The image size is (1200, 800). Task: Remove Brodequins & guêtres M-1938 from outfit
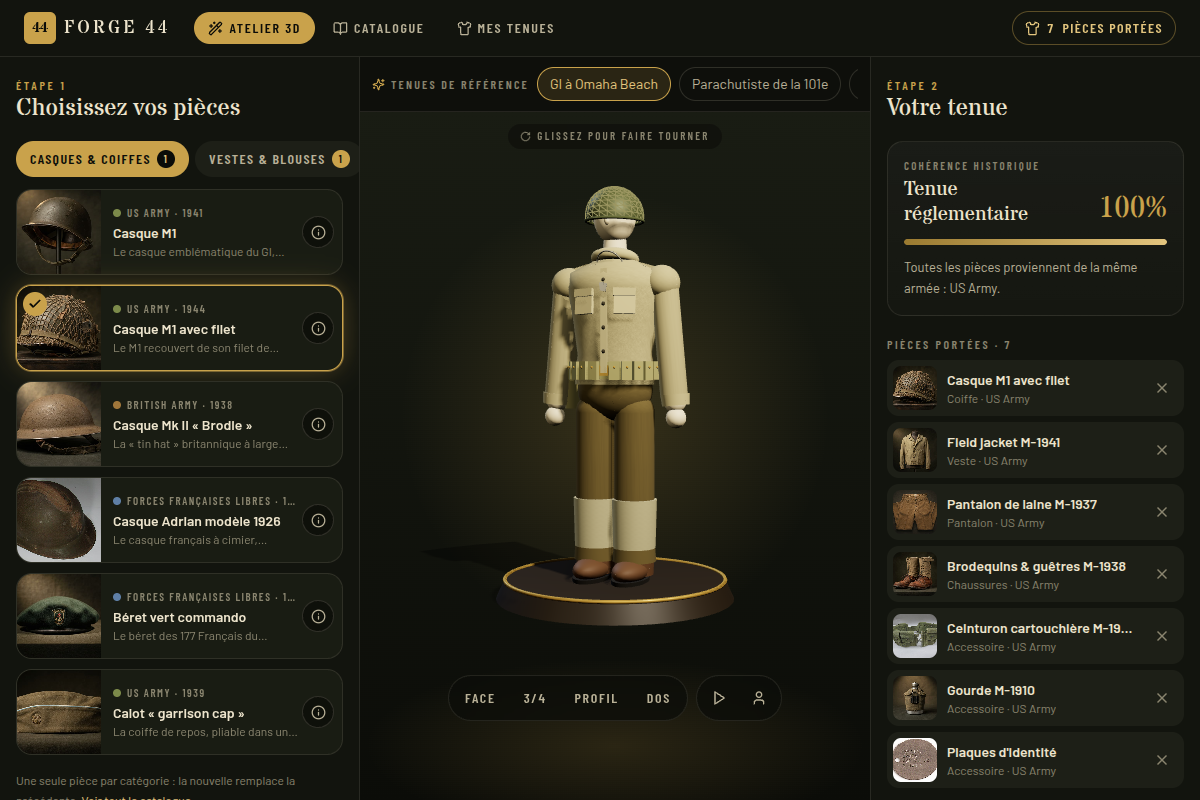[1162, 574]
